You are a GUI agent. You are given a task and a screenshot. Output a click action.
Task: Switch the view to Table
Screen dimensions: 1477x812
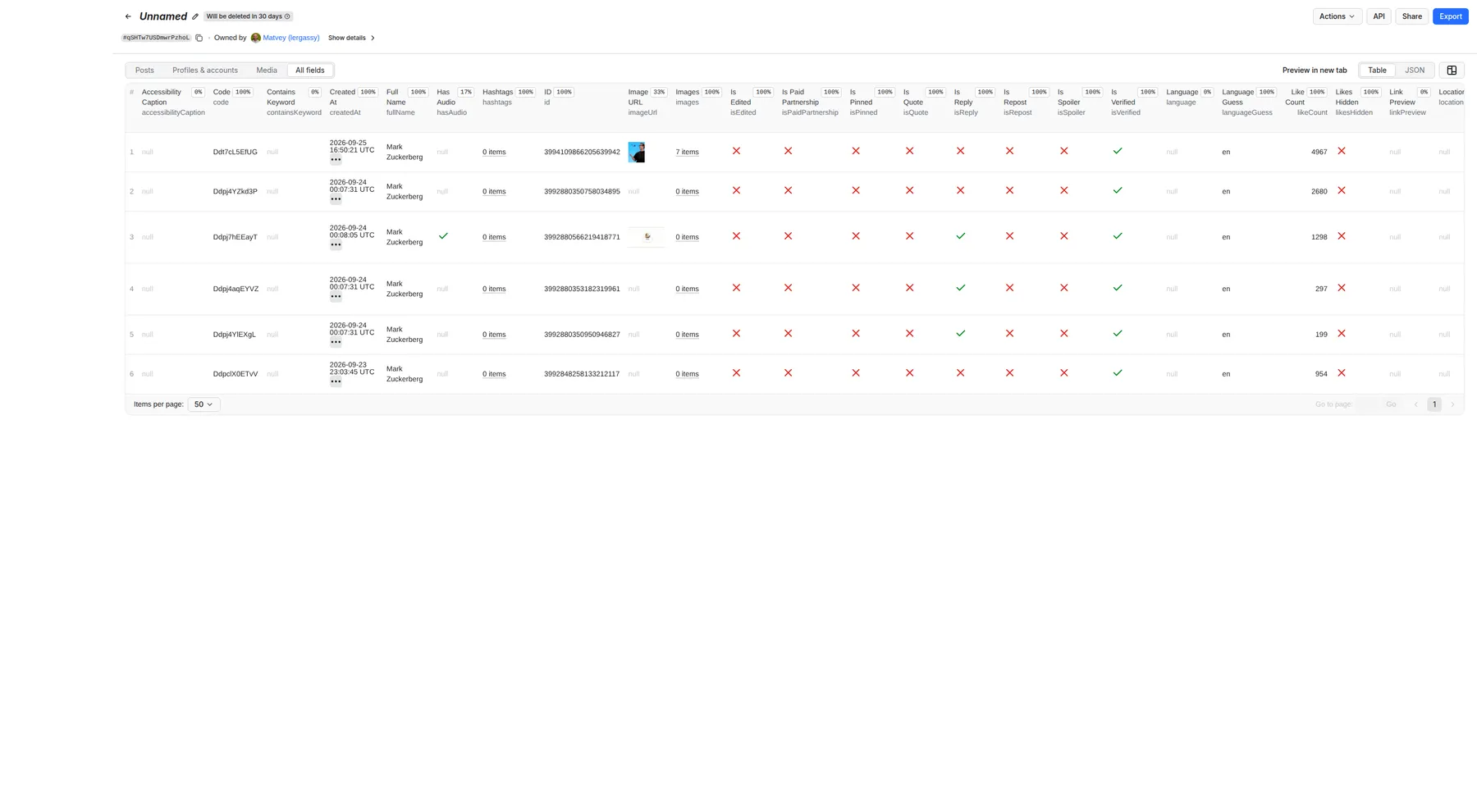[1377, 71]
